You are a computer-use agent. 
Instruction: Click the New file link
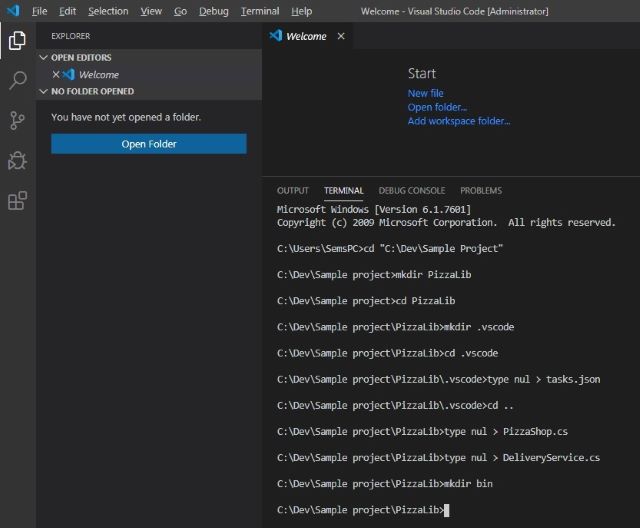425,93
